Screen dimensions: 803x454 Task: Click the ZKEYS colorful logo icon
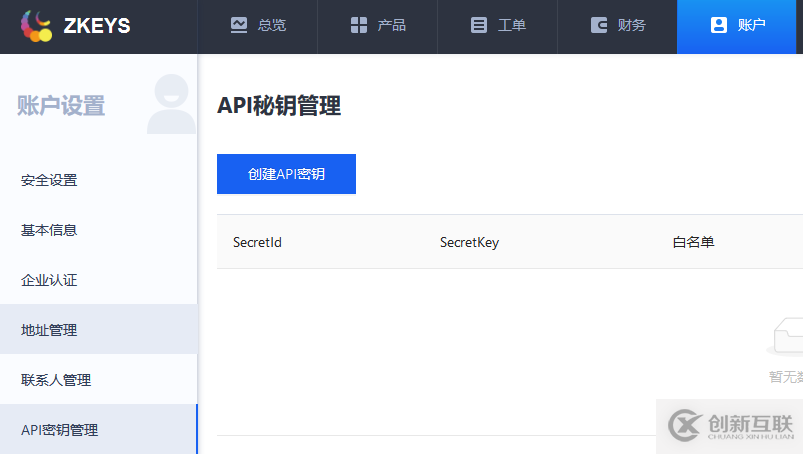tap(36, 26)
